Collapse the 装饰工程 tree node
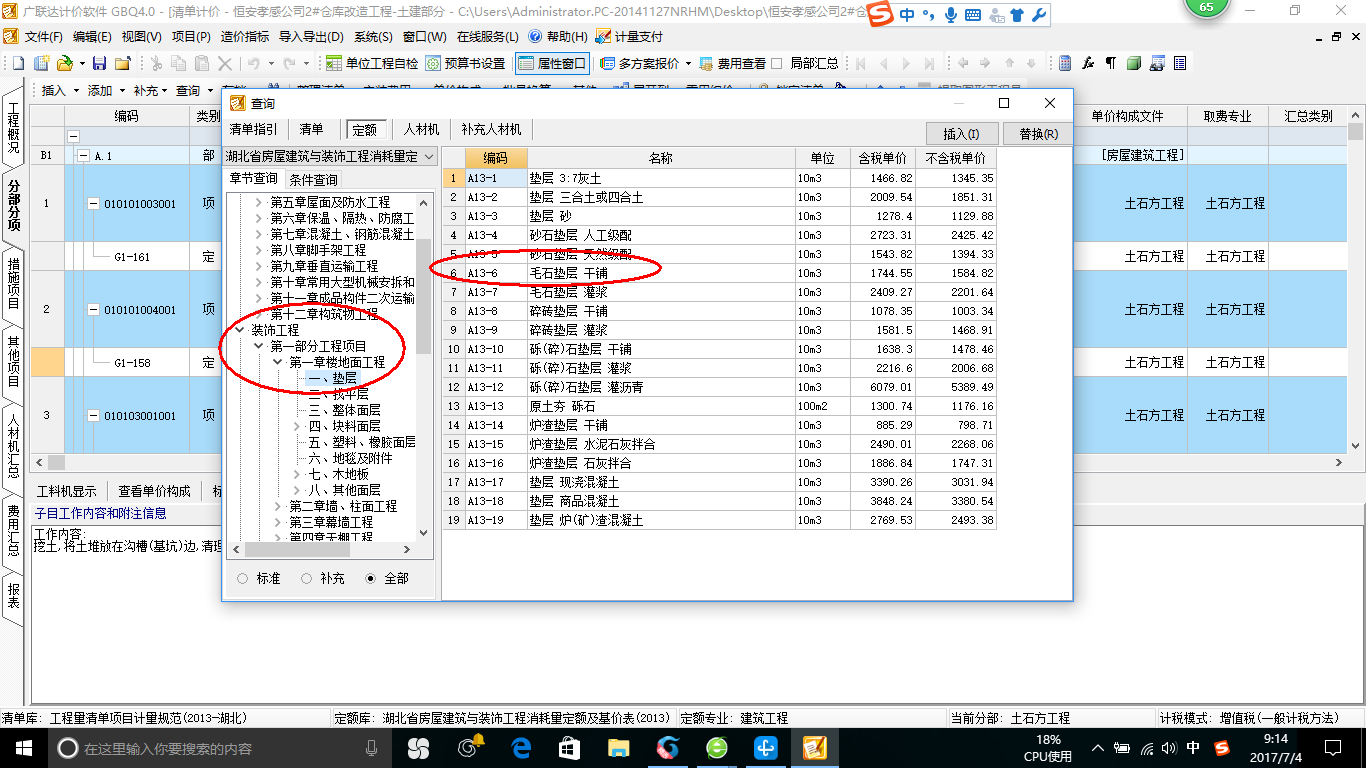The width and height of the screenshot is (1366, 768). pyautogui.click(x=239, y=330)
